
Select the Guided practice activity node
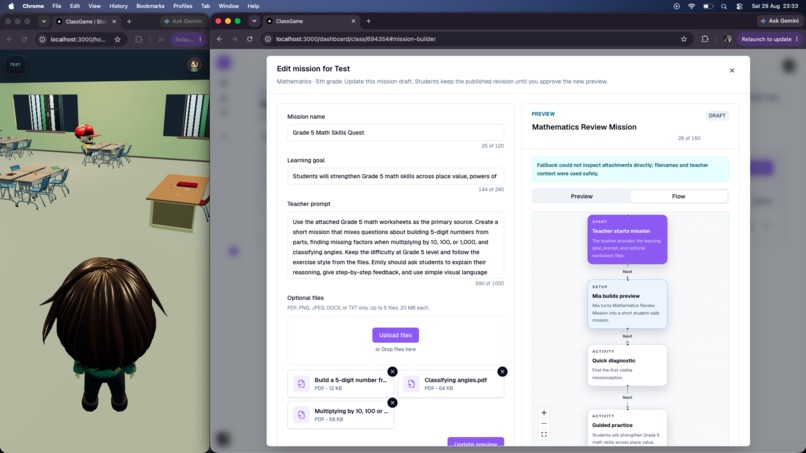627,428
